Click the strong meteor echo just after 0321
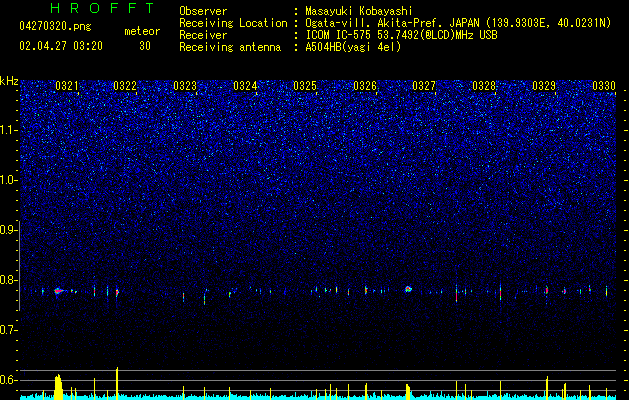629x400 pixels. (x=58, y=291)
